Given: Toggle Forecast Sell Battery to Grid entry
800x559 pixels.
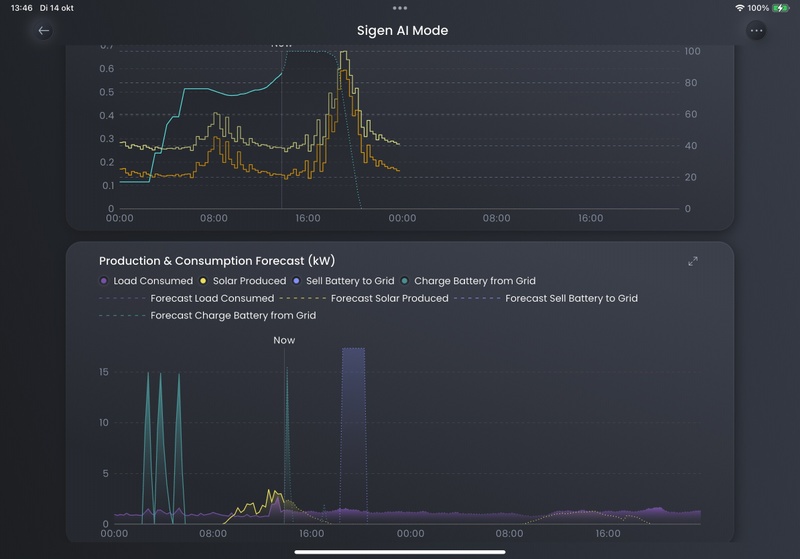Looking at the screenshot, I should pos(546,298).
